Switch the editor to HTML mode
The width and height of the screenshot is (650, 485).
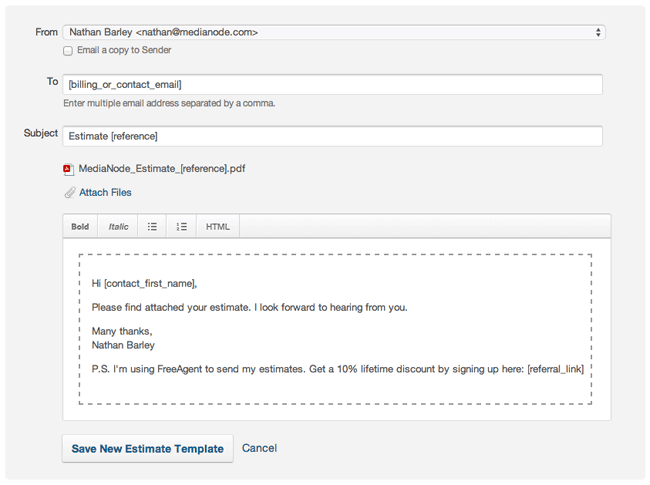point(217,227)
